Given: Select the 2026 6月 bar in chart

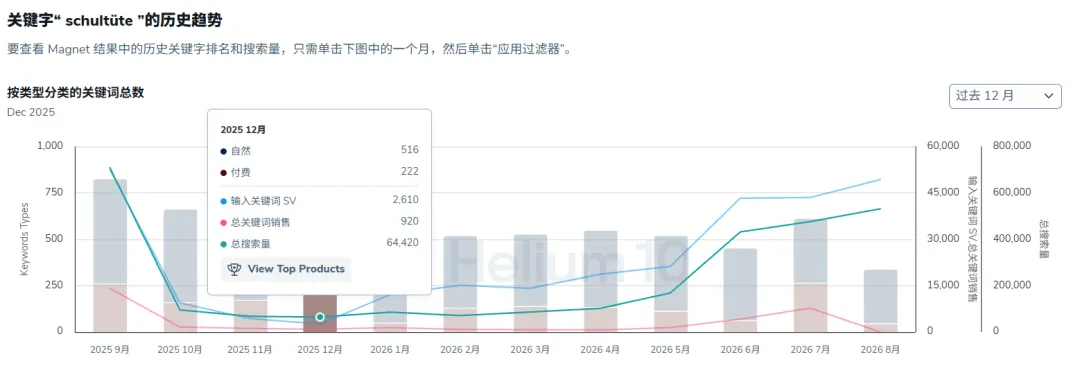Looking at the screenshot, I should [740, 289].
